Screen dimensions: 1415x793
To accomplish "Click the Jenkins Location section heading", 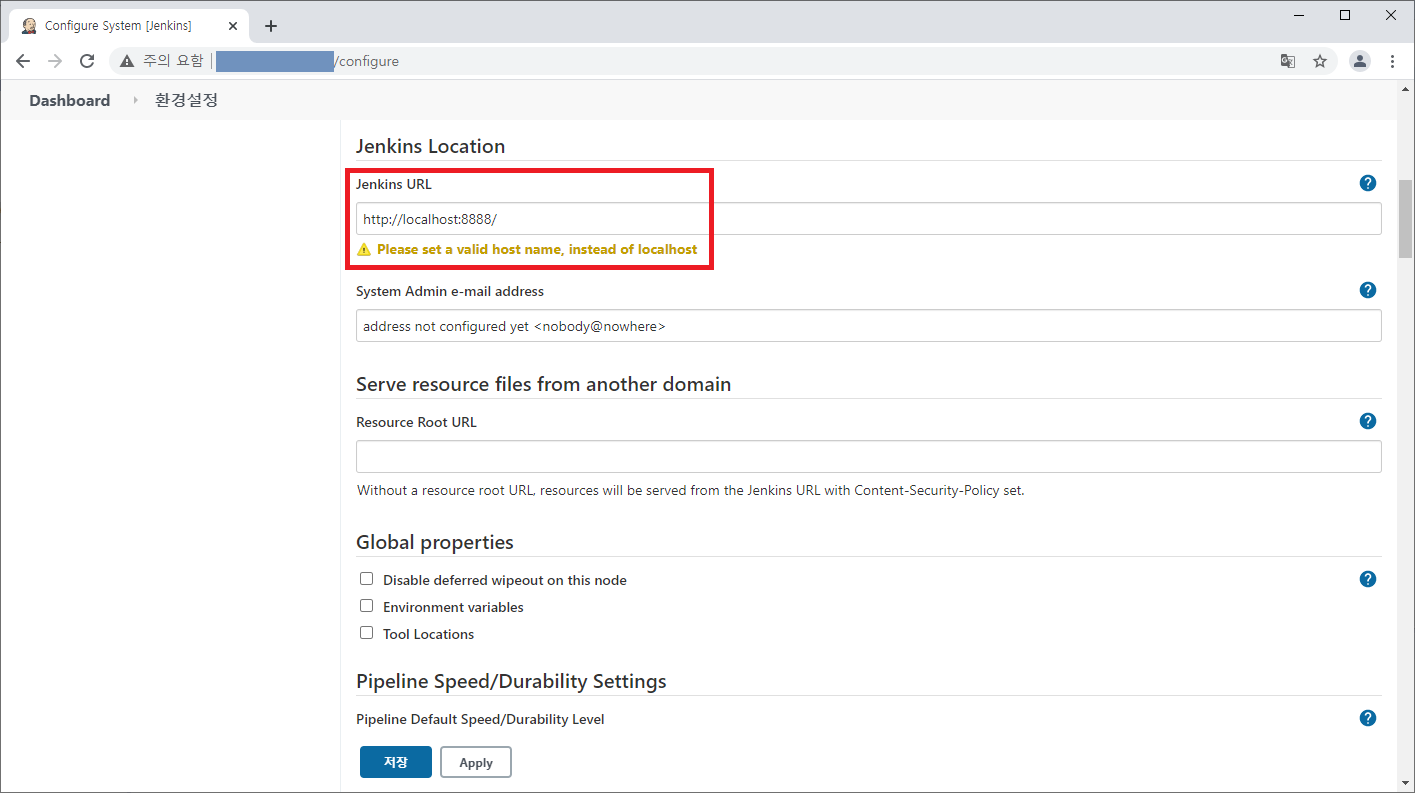I will point(430,146).
